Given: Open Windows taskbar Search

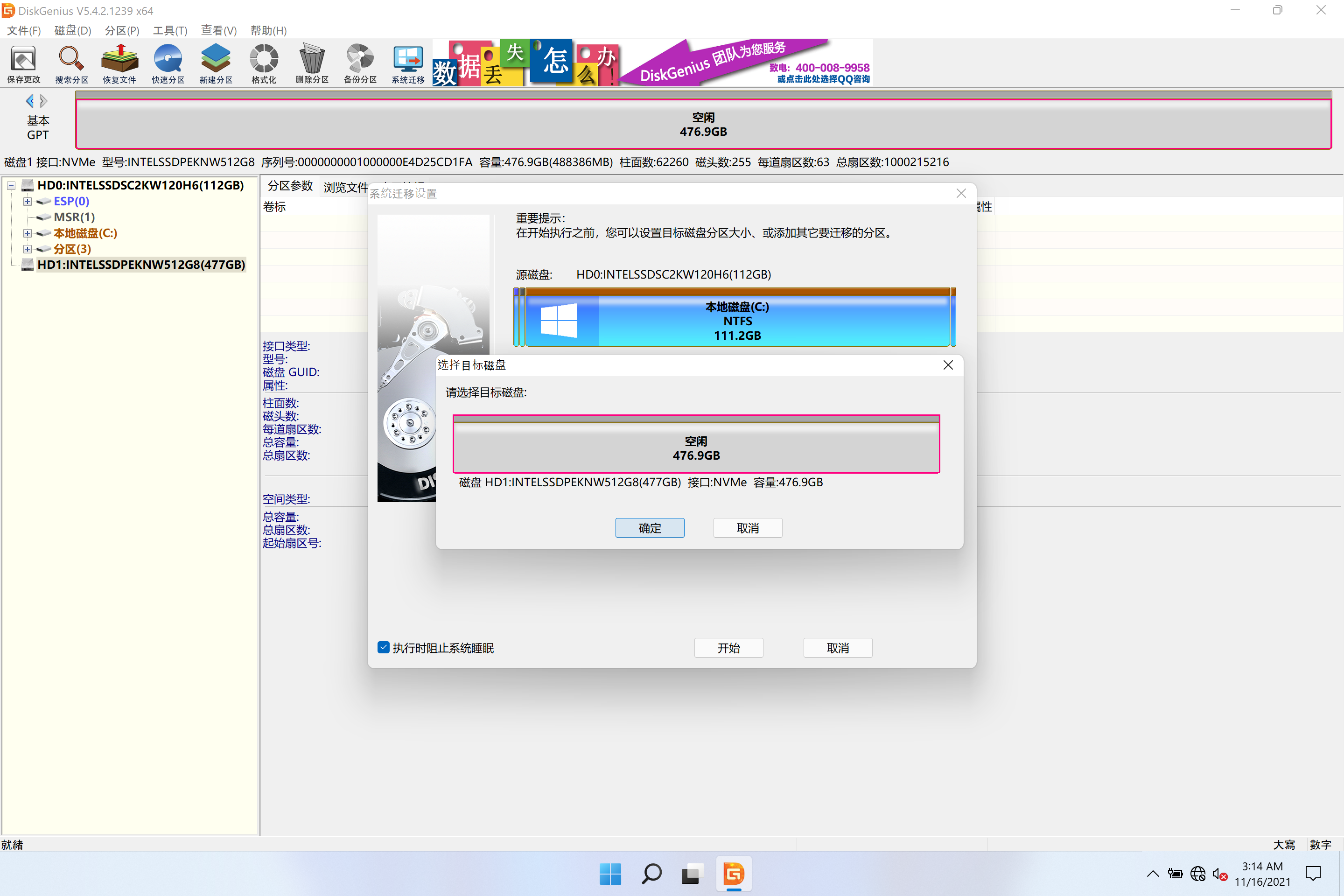Looking at the screenshot, I should (x=651, y=874).
